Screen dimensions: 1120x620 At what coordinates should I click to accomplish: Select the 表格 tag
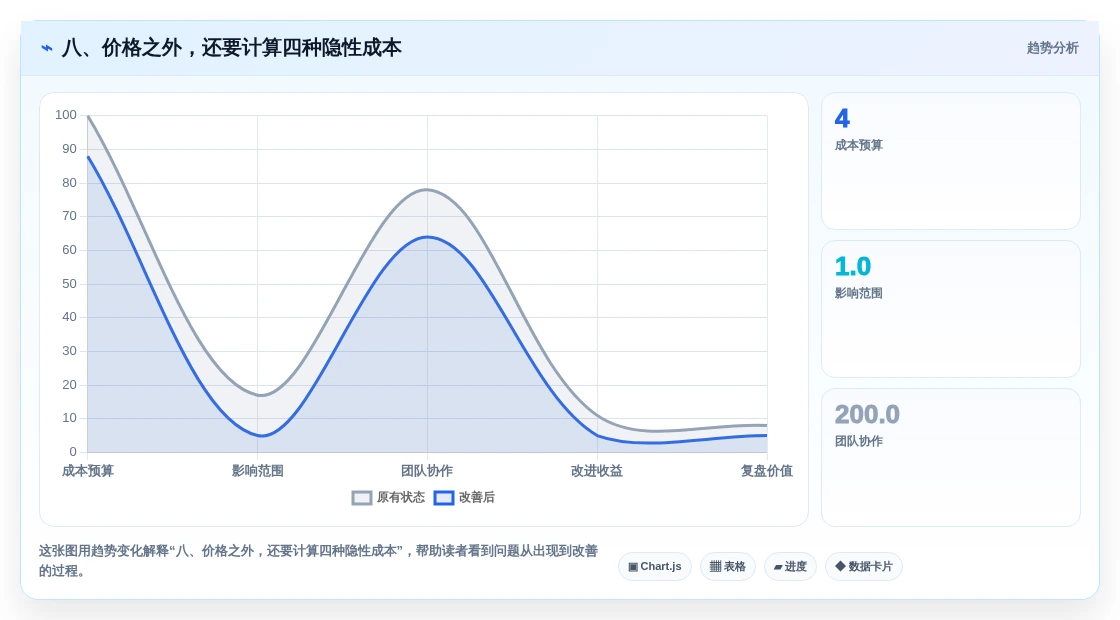pos(727,566)
